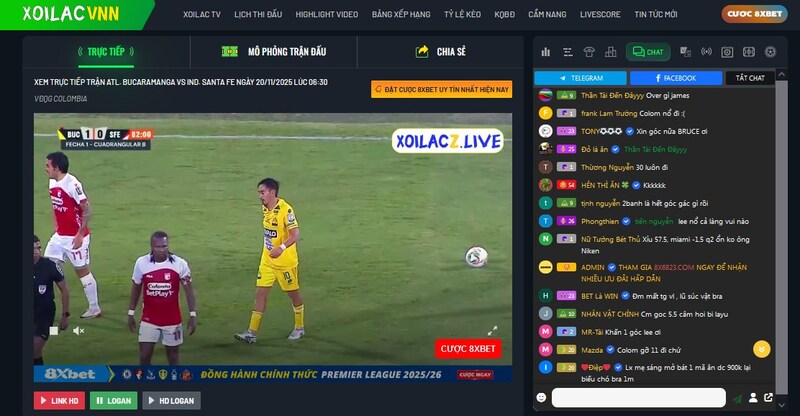
Task: Click the live broadcast signal icon
Action: (706, 52)
